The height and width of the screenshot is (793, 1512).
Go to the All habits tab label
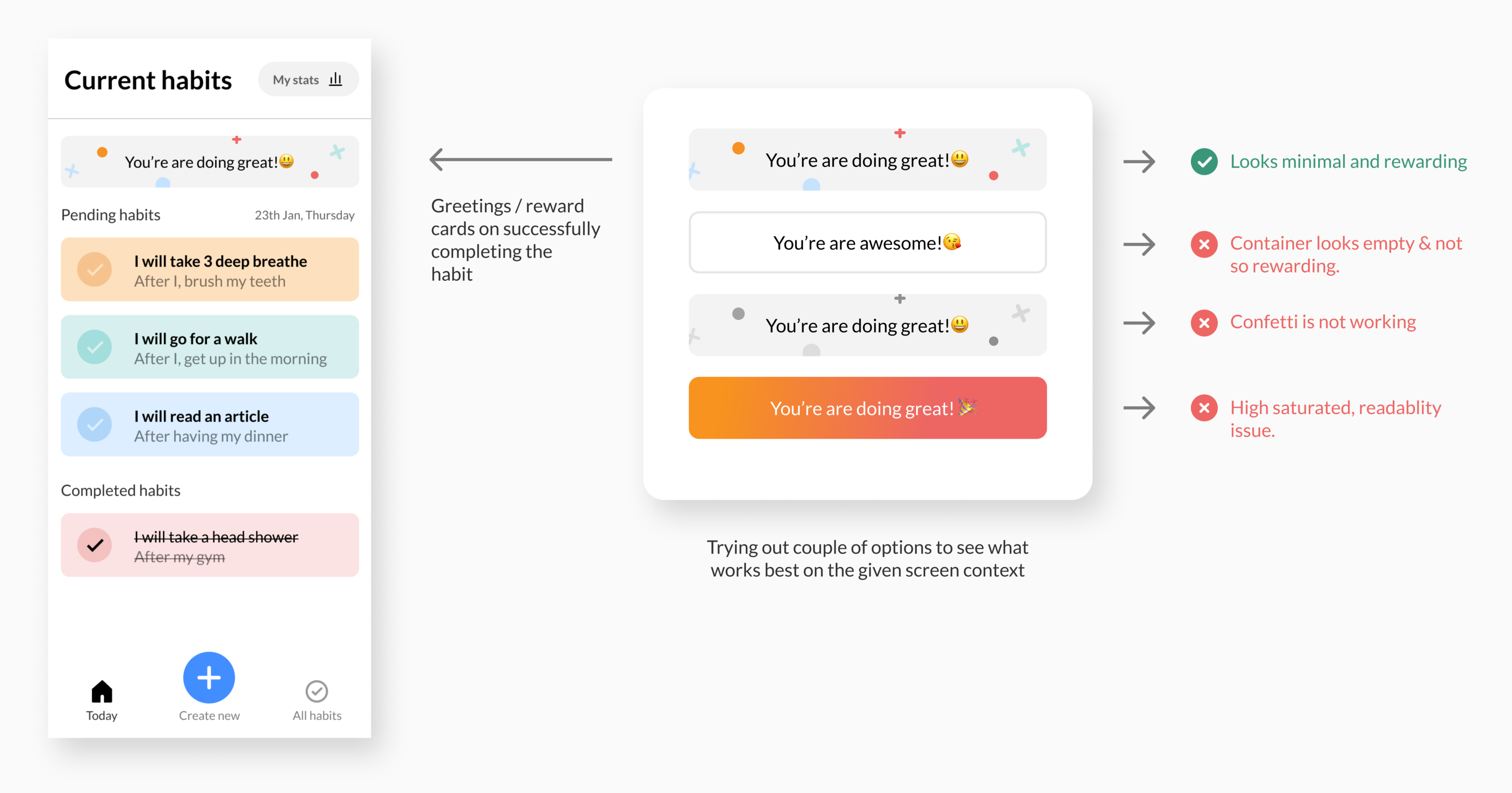[317, 715]
